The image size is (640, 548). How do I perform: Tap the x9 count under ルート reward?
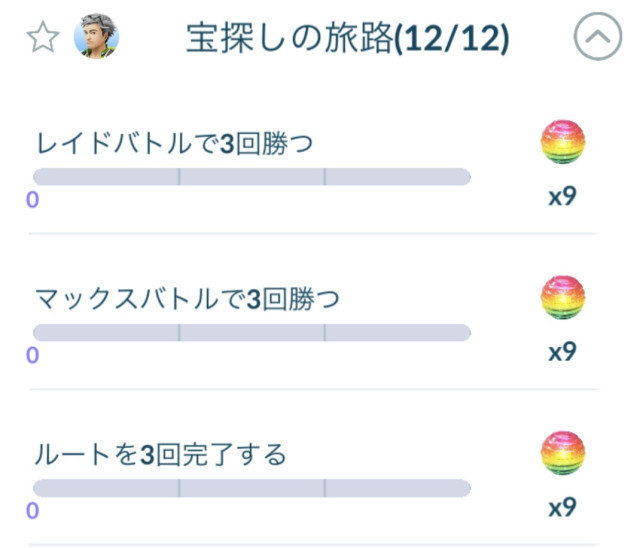562,508
